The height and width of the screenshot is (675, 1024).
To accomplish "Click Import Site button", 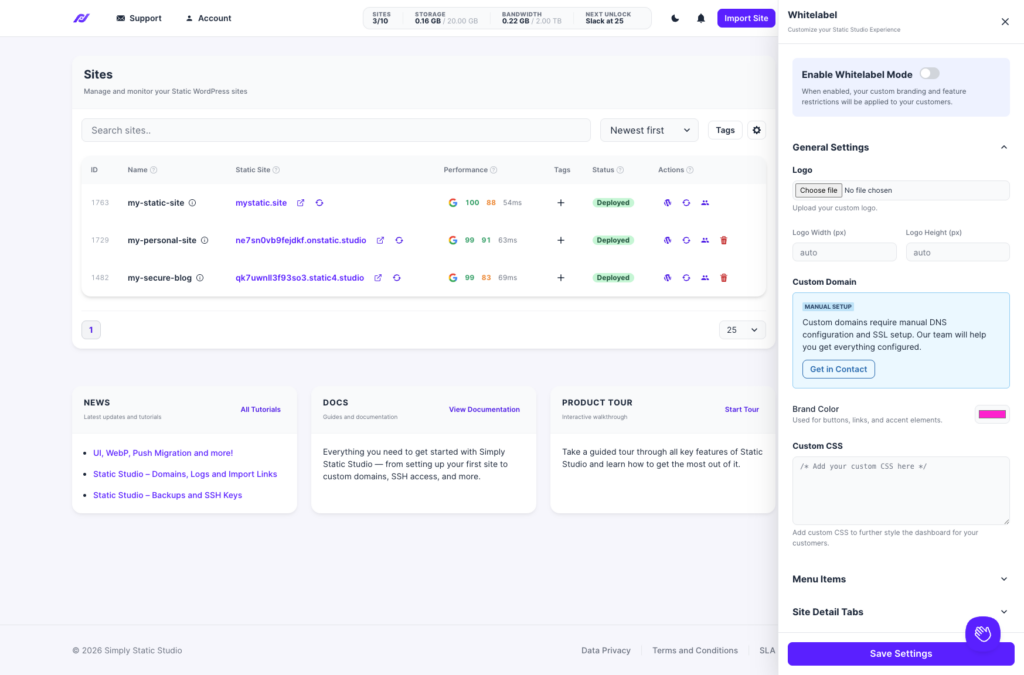I will click(746, 18).
